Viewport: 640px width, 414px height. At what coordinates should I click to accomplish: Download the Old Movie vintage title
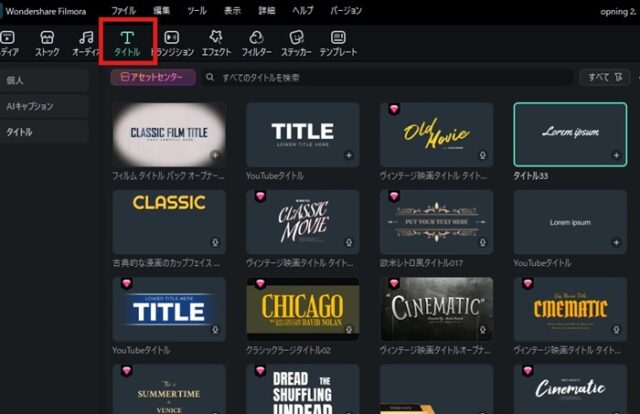pos(482,155)
